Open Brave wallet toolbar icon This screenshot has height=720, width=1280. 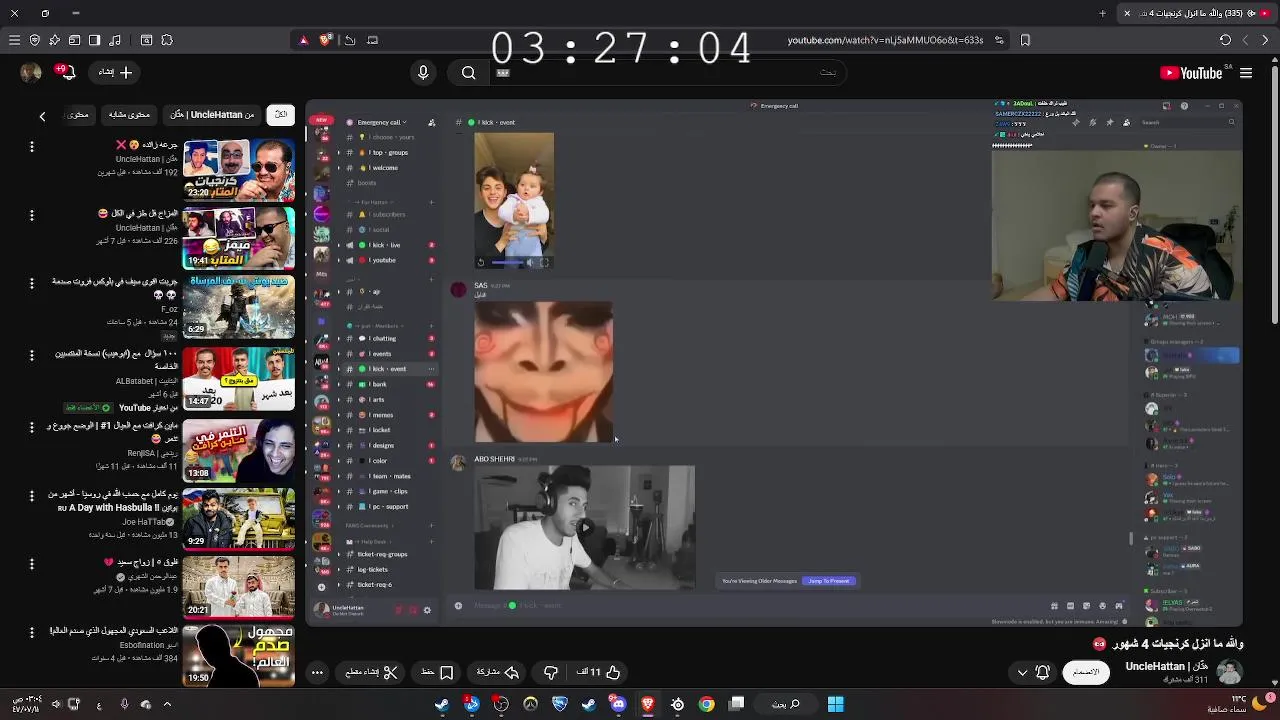coord(74,40)
